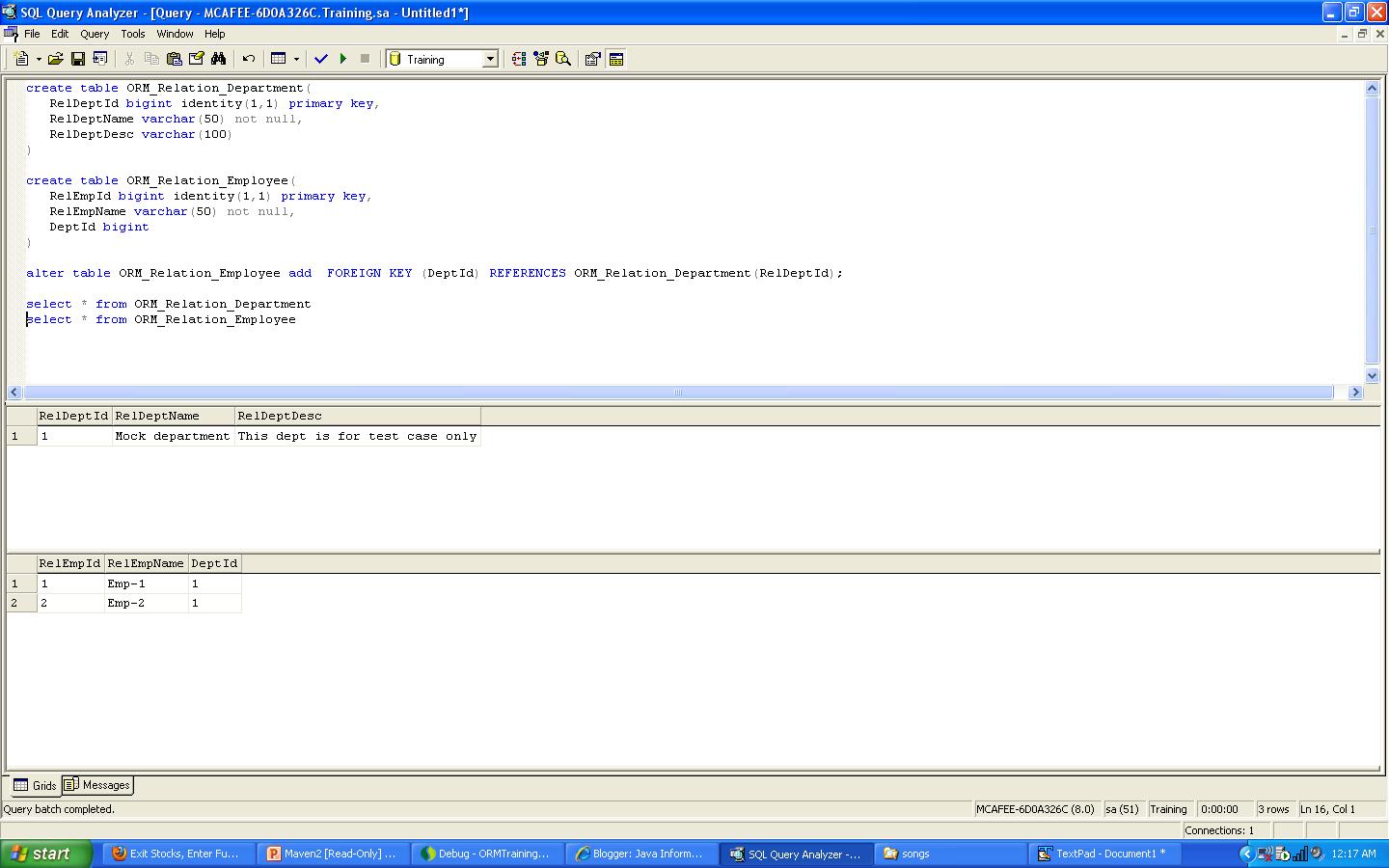Toggle the Show Results Pane icon
The height and width of the screenshot is (868, 1389).
coord(616,59)
